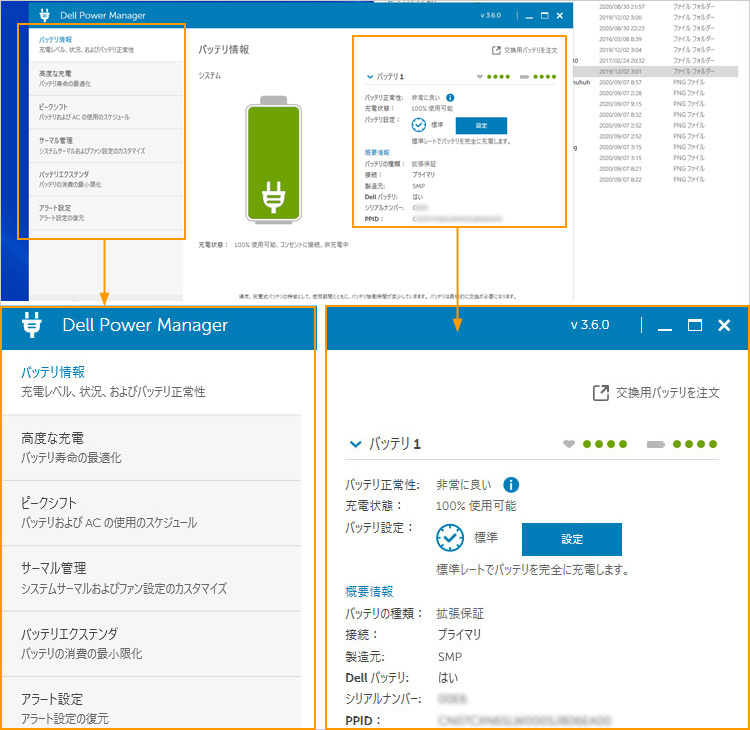Open バッテリエクステンダ in the small window sidebar
Screen dimensions: 750x730
click(106, 179)
